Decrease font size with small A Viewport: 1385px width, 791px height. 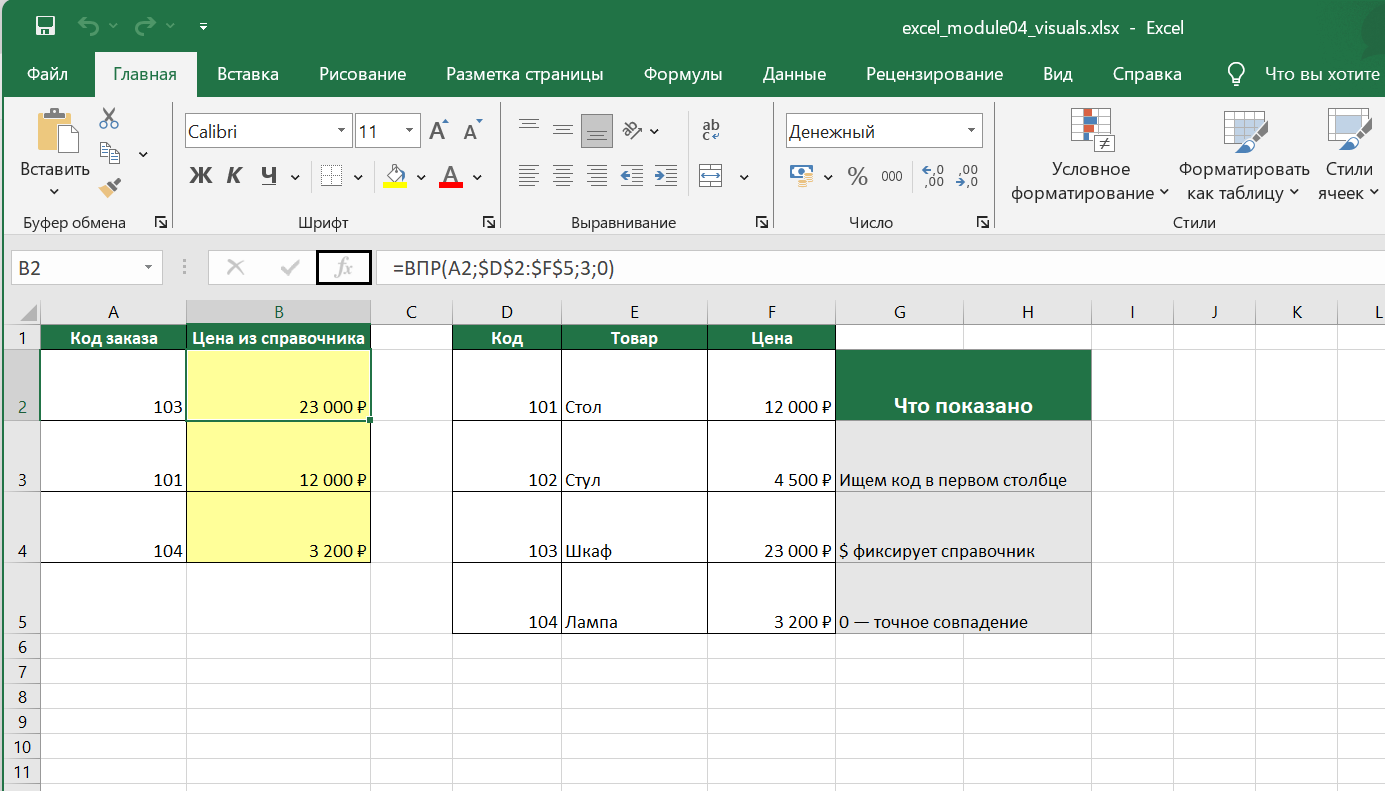coord(472,131)
